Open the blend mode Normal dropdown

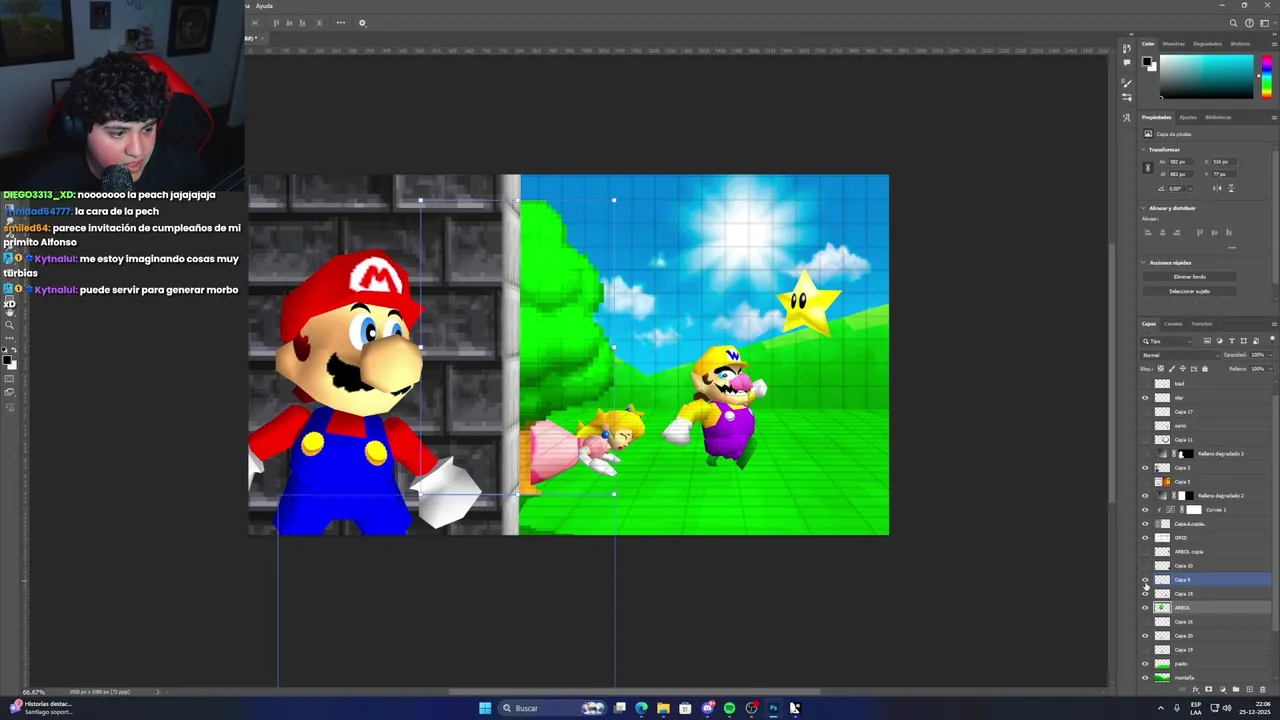tap(1181, 355)
